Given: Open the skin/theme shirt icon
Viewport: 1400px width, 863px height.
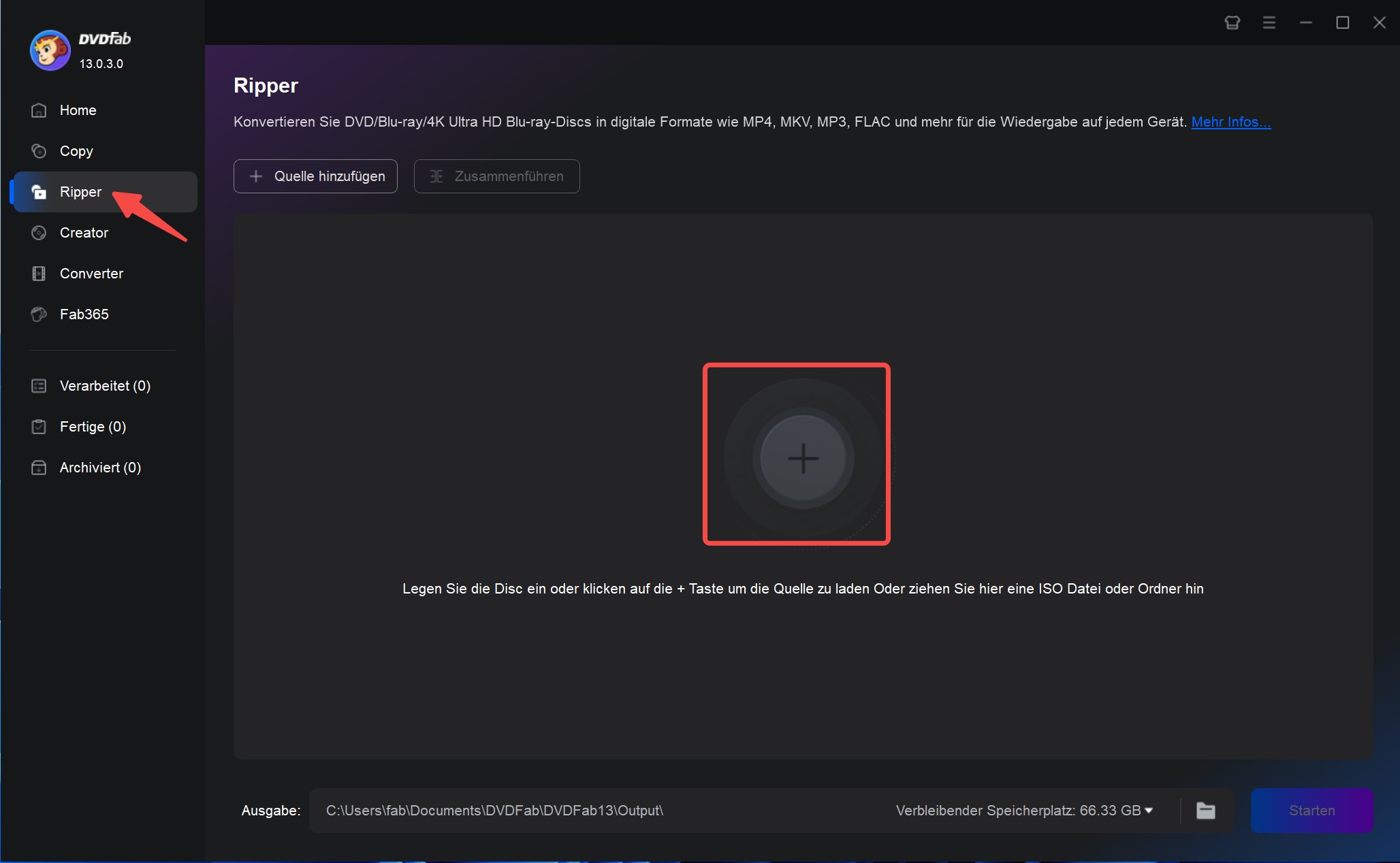Looking at the screenshot, I should [x=1232, y=22].
